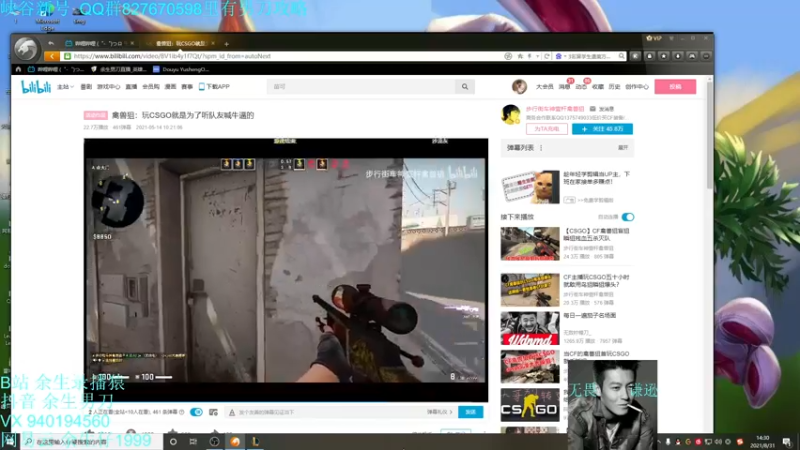Open the 番剧 menu item
800x450 pixels.
click(86, 87)
